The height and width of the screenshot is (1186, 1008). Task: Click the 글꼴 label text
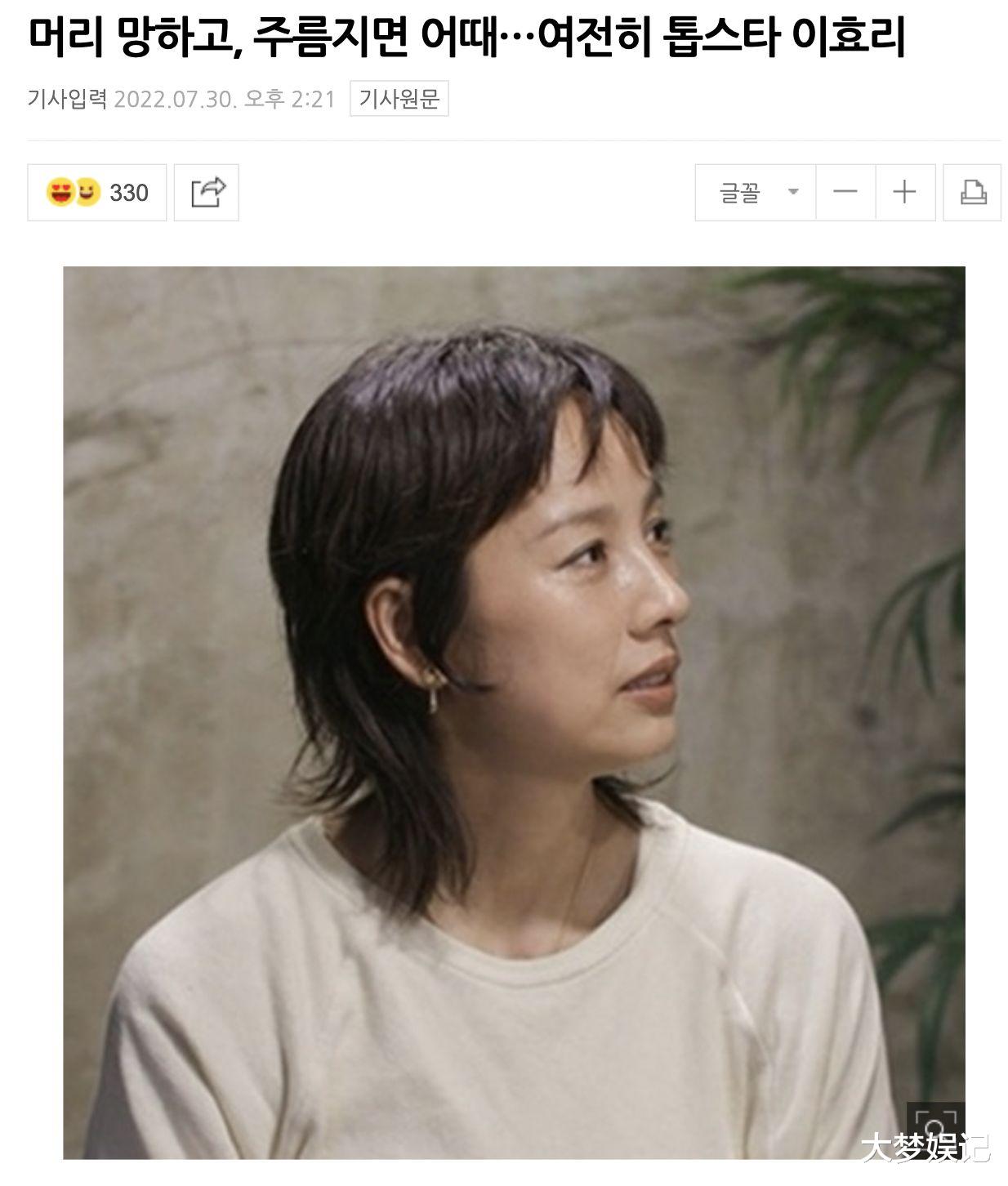coord(740,192)
